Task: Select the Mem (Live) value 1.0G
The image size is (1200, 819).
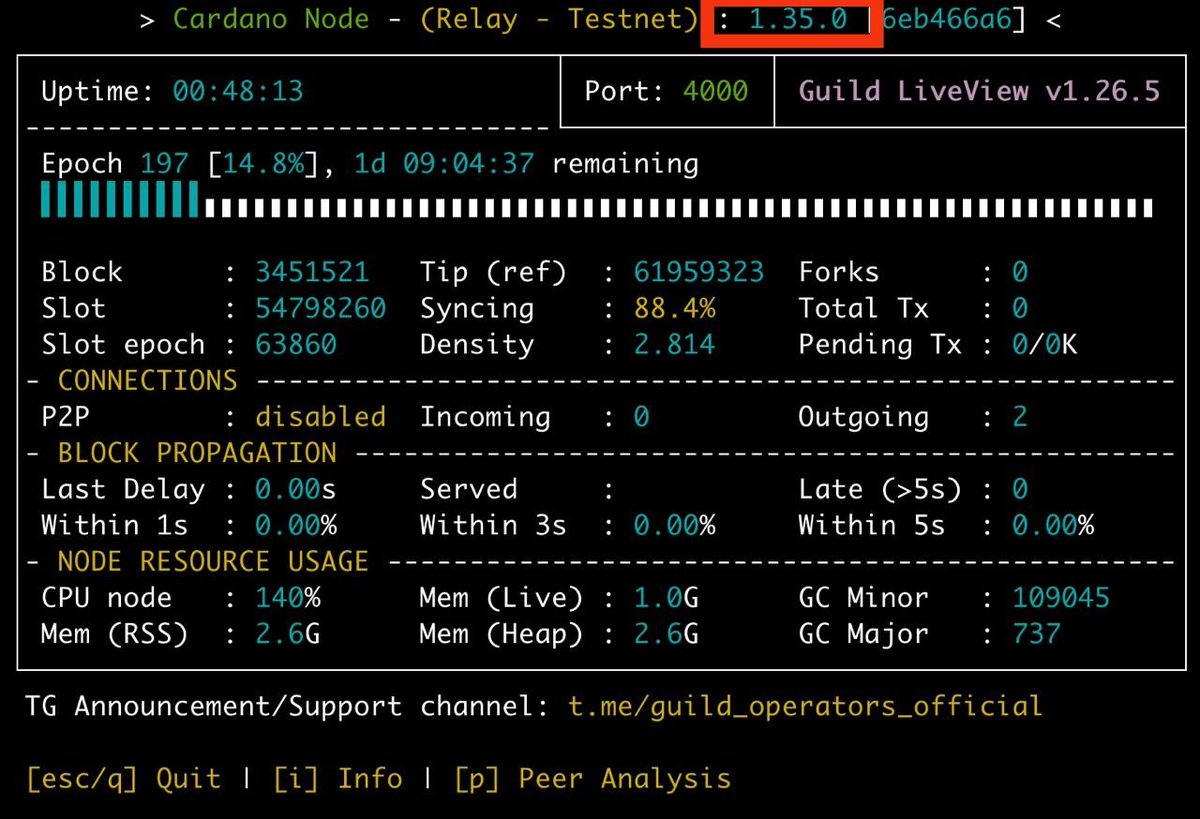Action: coord(667,597)
